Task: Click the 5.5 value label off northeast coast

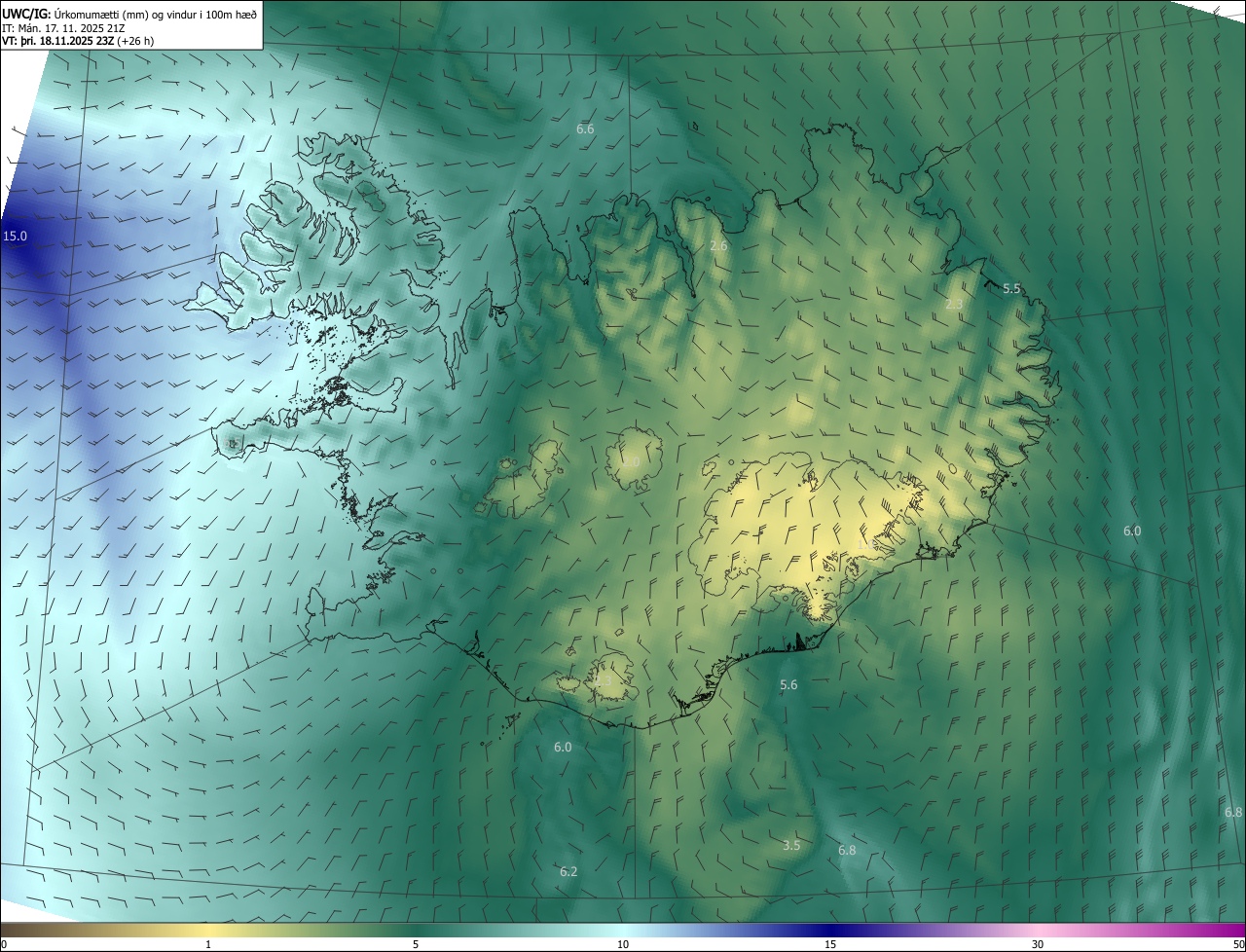Action: pos(1011,288)
